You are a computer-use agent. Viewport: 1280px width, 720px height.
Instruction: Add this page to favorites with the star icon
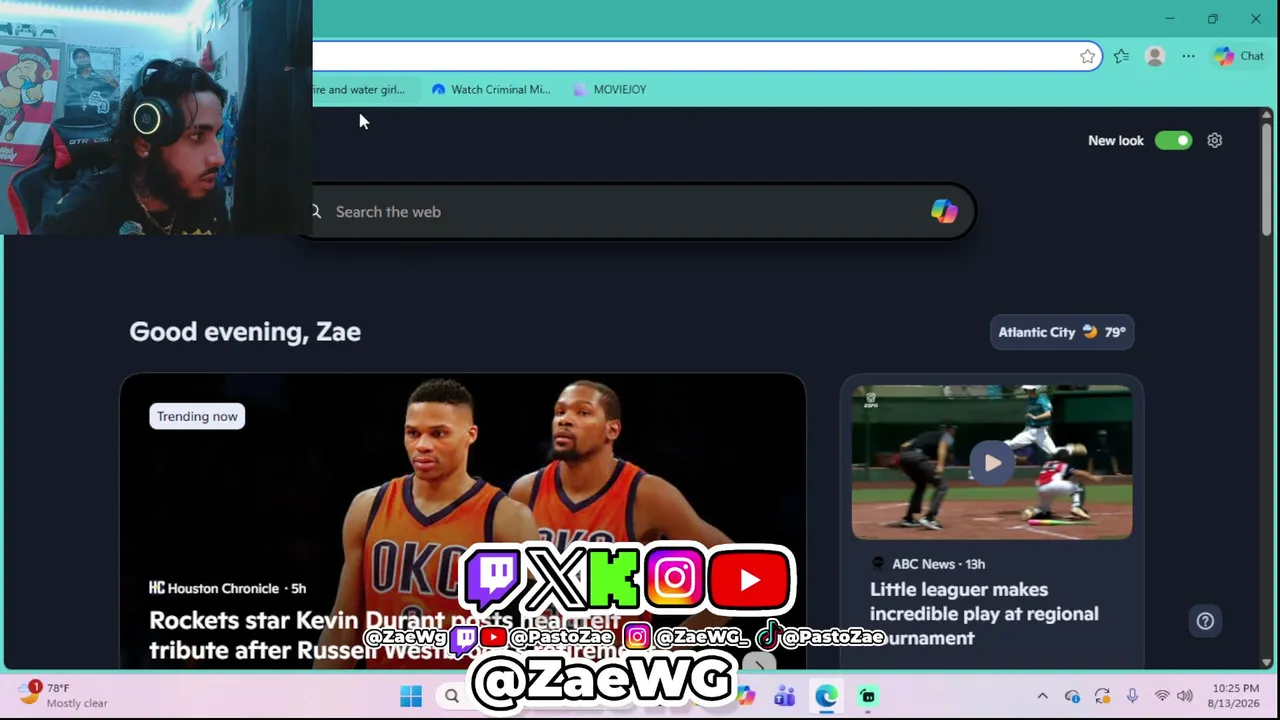(x=1088, y=57)
